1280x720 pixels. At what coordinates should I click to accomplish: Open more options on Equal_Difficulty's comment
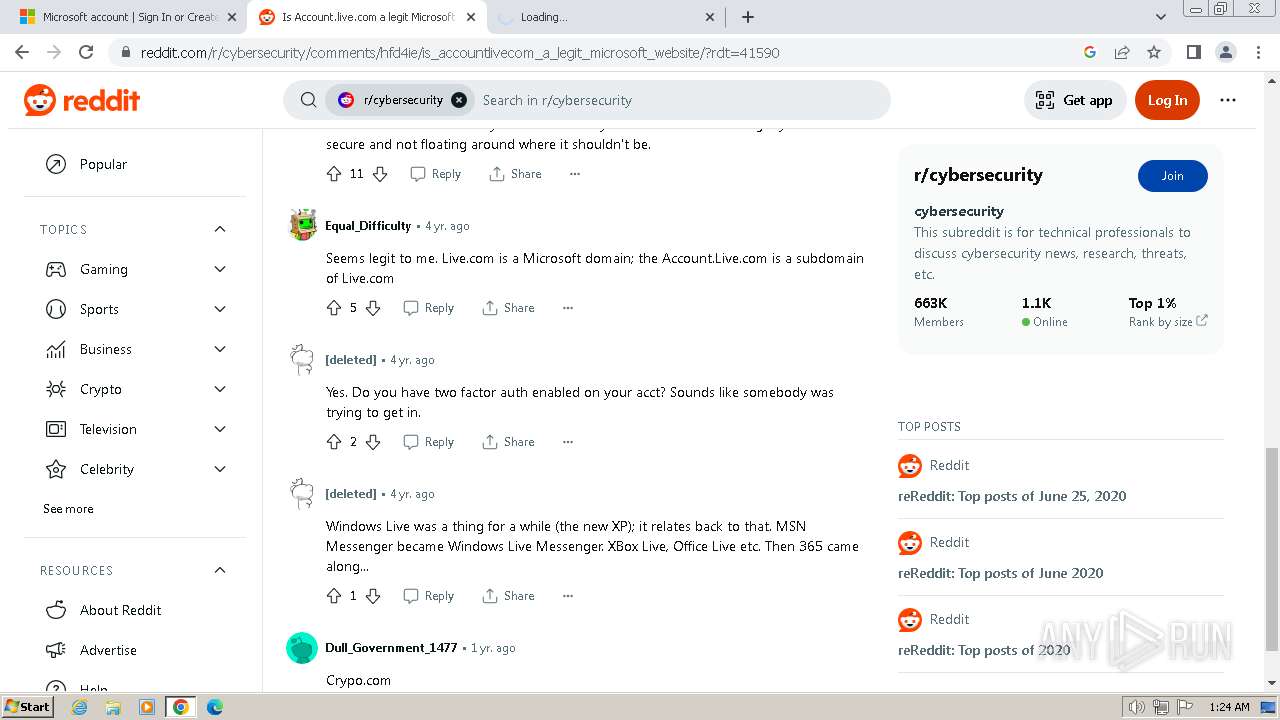(567, 308)
